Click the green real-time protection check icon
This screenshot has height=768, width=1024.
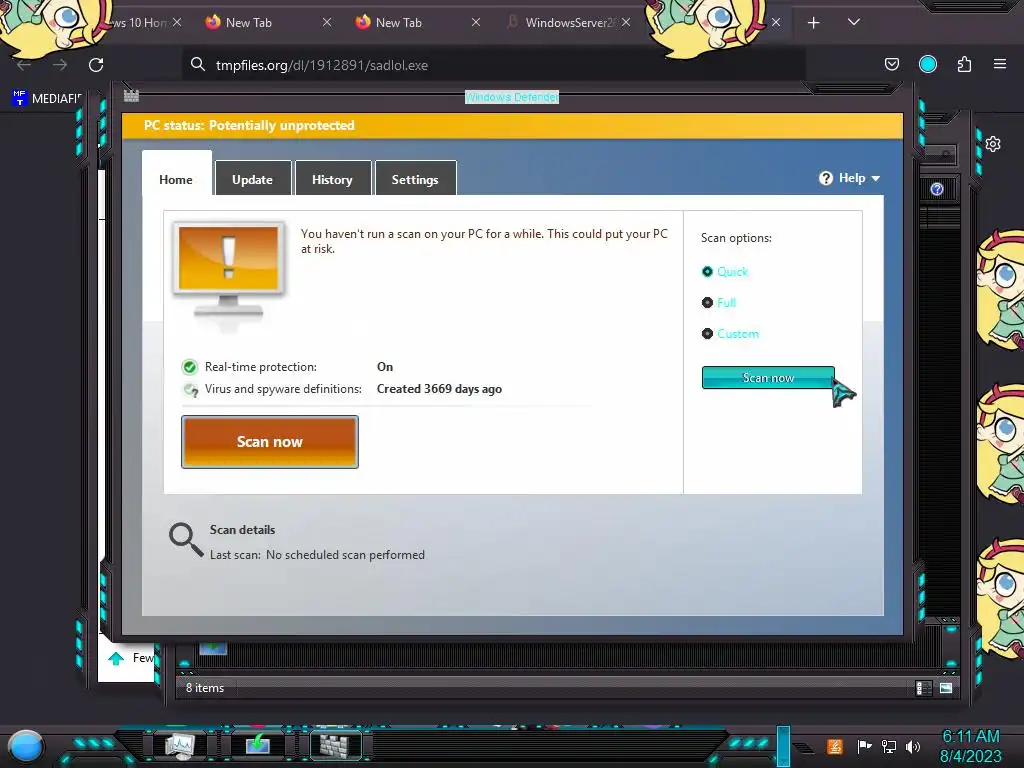point(189,367)
